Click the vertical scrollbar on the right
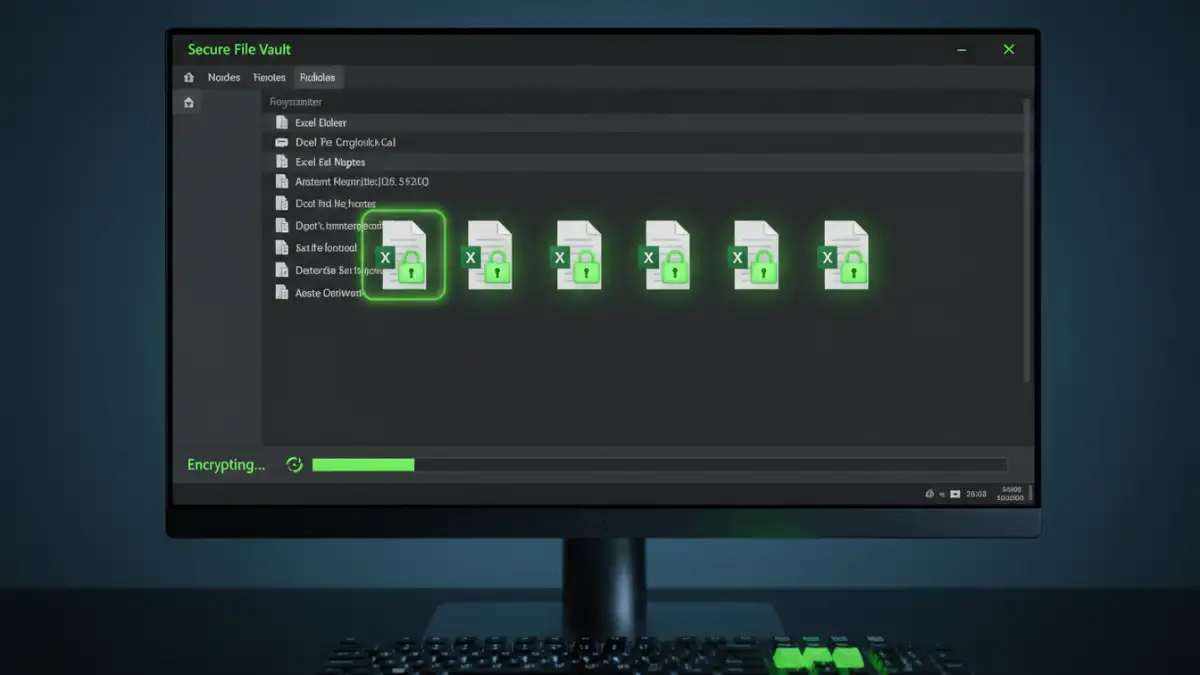Viewport: 1200px width, 675px height. pyautogui.click(x=1027, y=240)
